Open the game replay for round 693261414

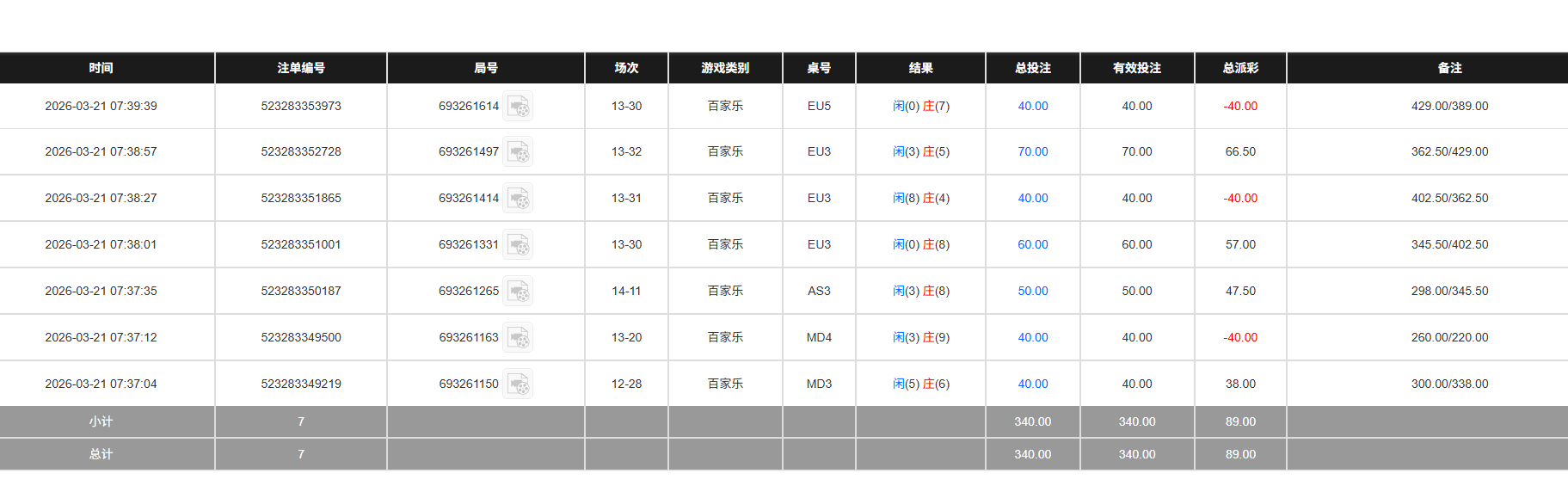(x=518, y=198)
